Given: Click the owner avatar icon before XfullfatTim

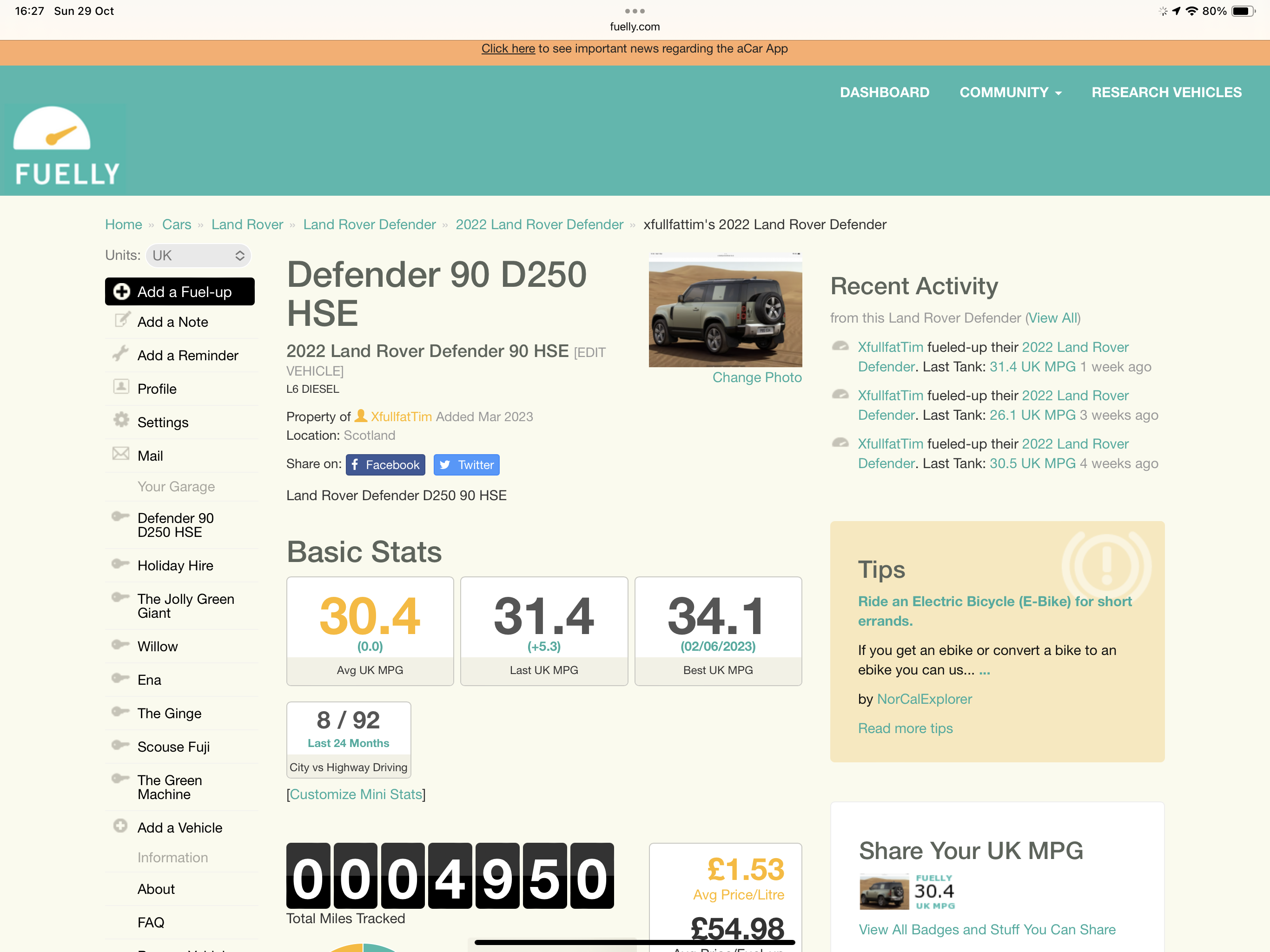Looking at the screenshot, I should coord(361,415).
